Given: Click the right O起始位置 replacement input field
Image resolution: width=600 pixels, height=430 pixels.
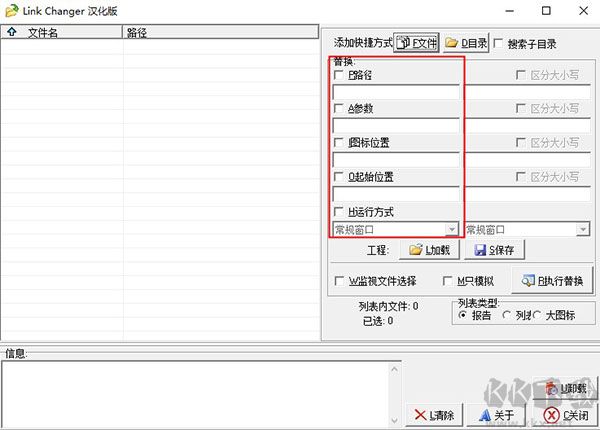Looking at the screenshot, I should pyautogui.click(x=528, y=194).
